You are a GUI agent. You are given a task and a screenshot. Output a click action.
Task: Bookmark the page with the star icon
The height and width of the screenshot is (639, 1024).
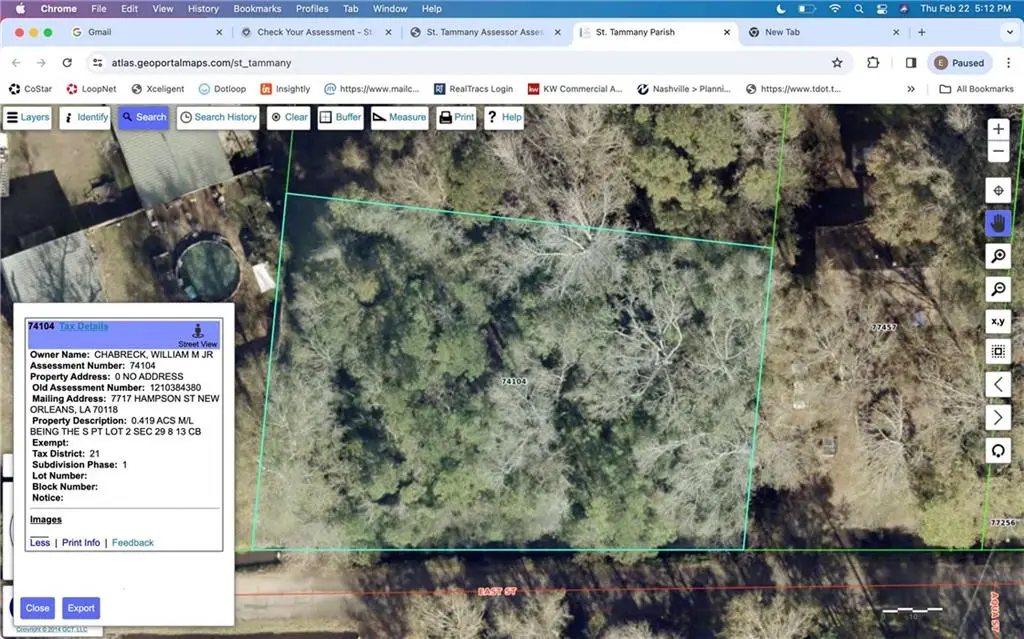click(x=837, y=62)
